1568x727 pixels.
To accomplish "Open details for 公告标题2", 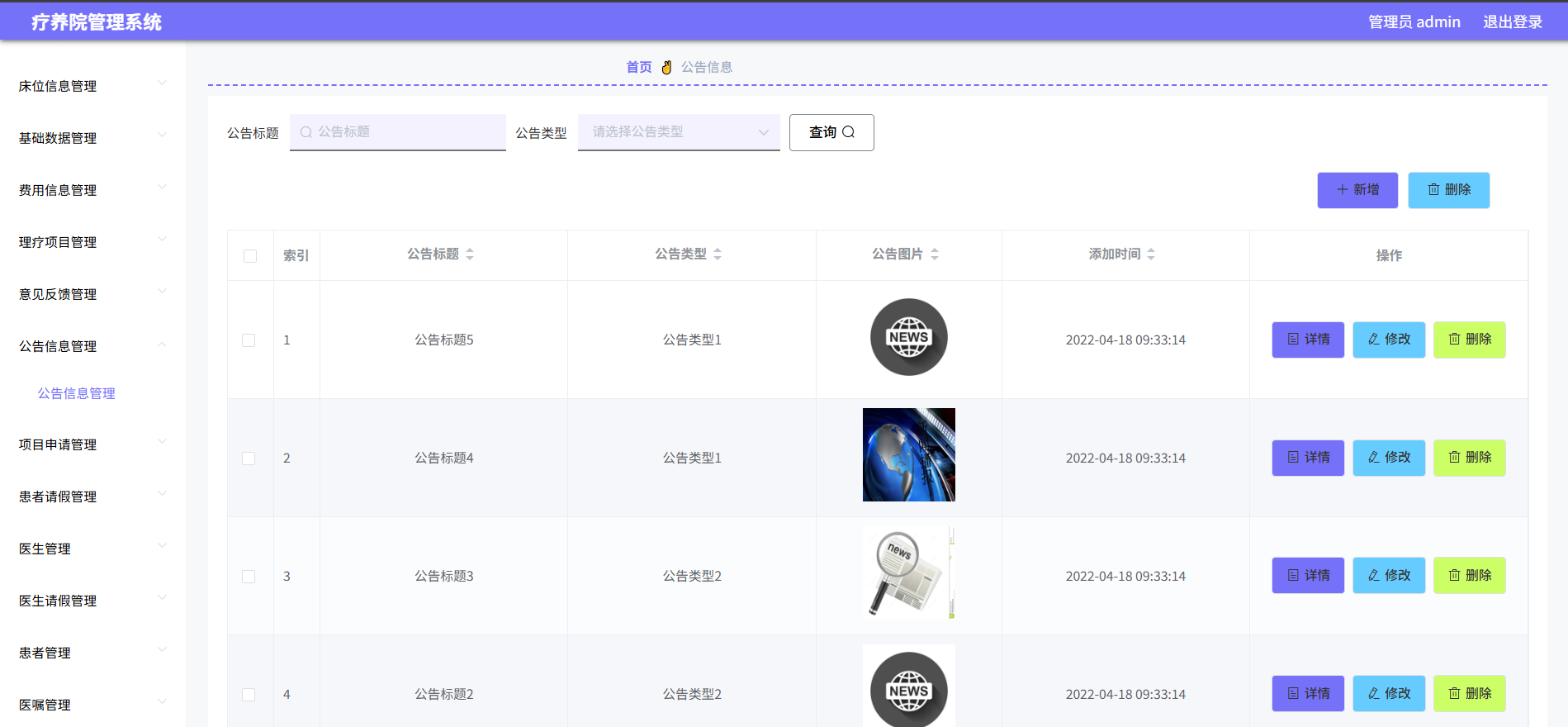I will [x=1308, y=694].
